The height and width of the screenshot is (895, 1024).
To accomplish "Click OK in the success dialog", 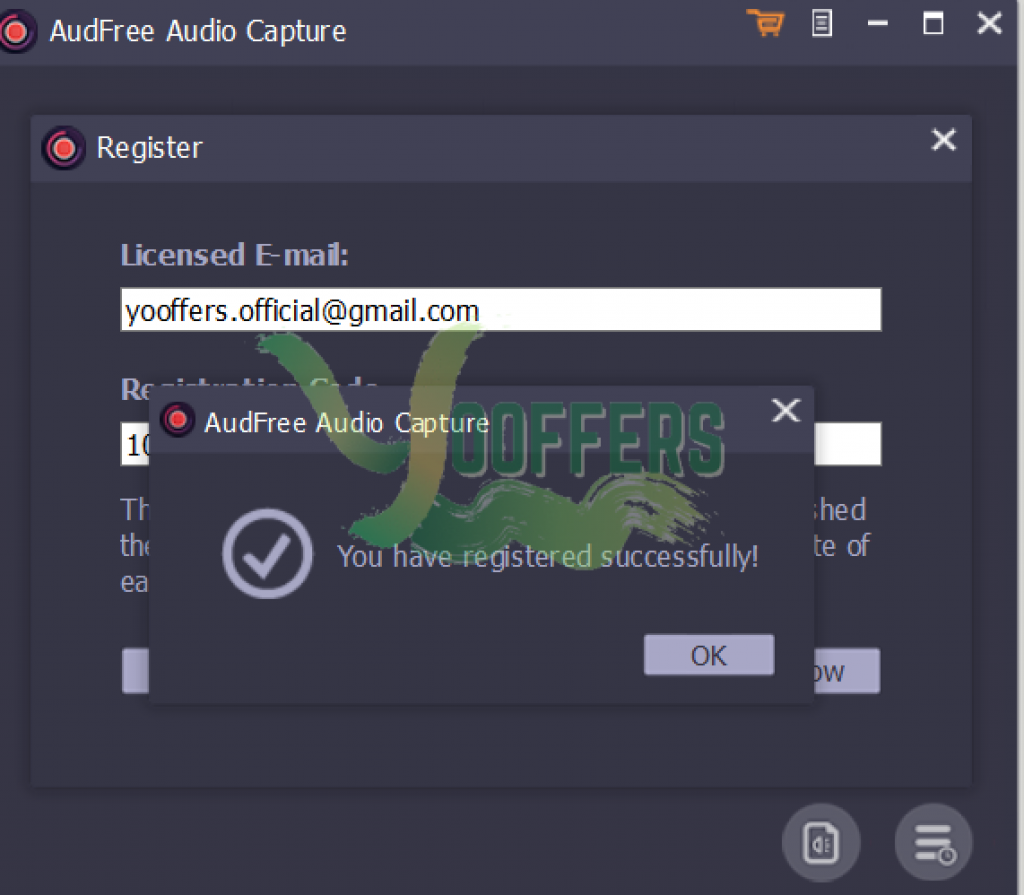I will click(x=709, y=655).
